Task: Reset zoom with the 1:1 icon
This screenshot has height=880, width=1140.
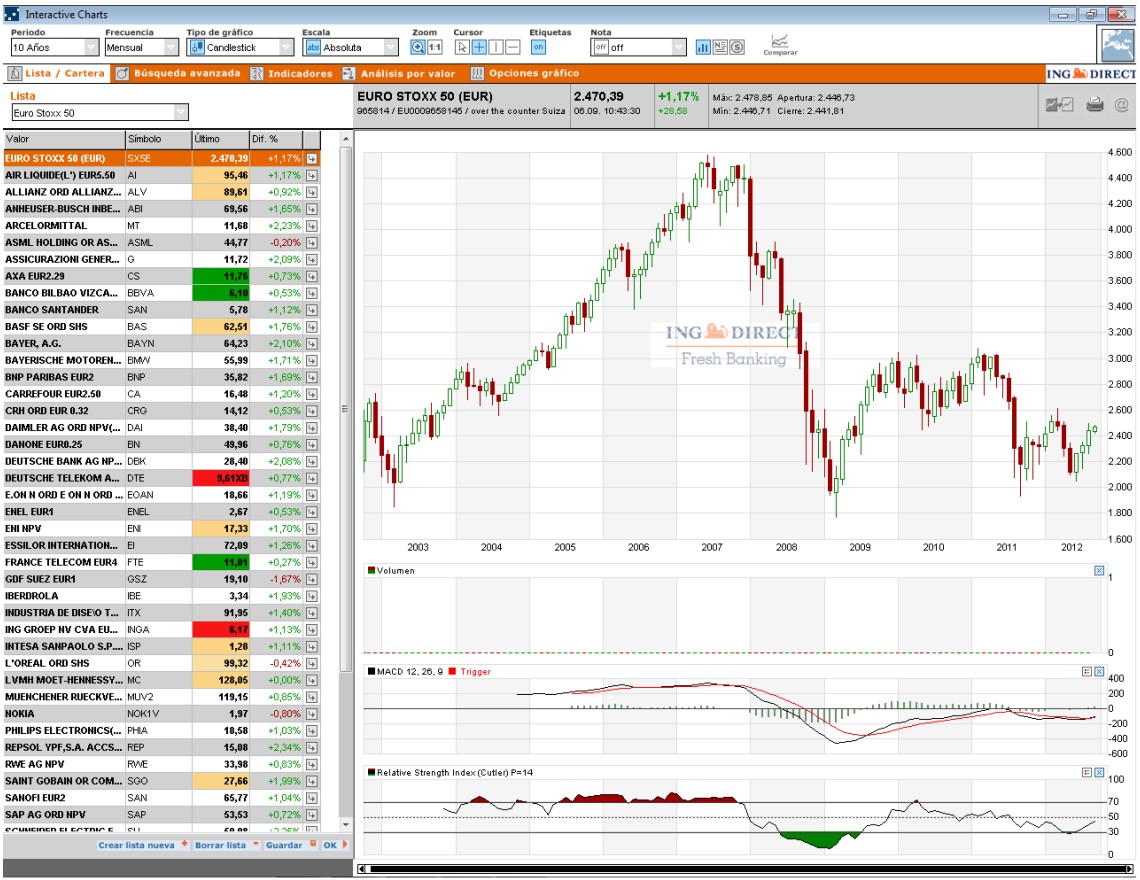Action: point(435,47)
